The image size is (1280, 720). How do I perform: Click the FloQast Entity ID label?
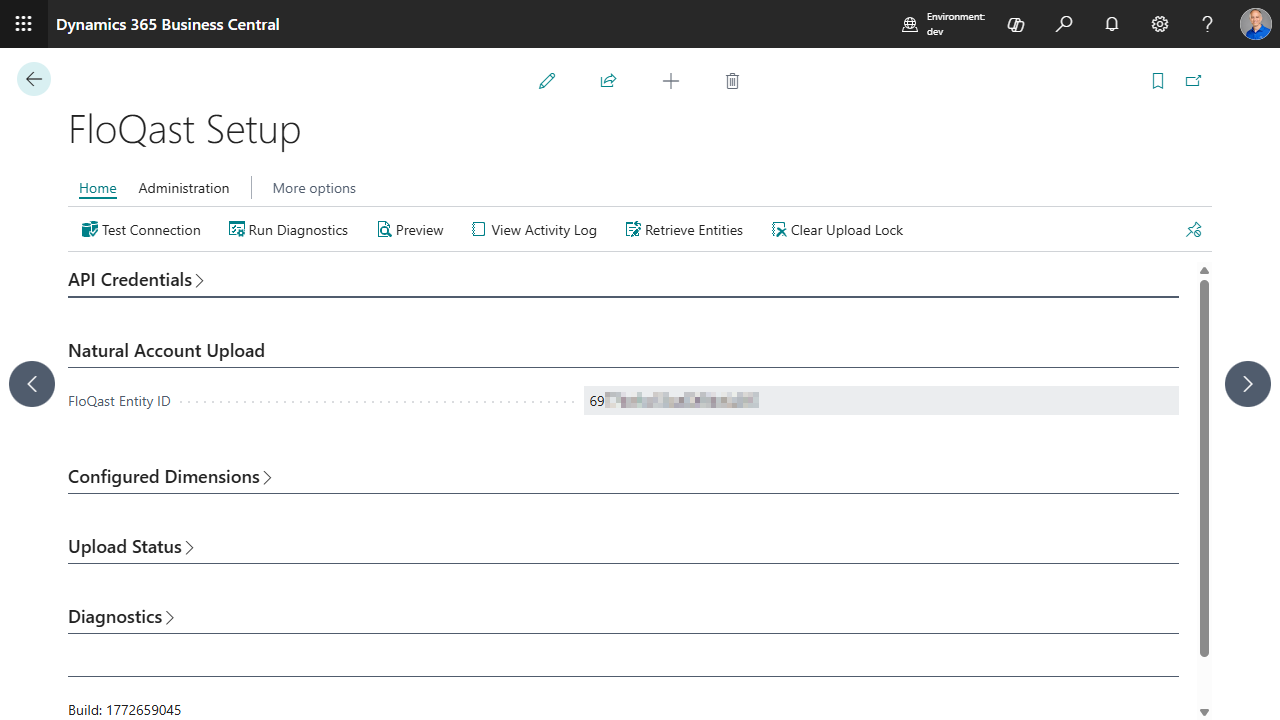click(119, 401)
